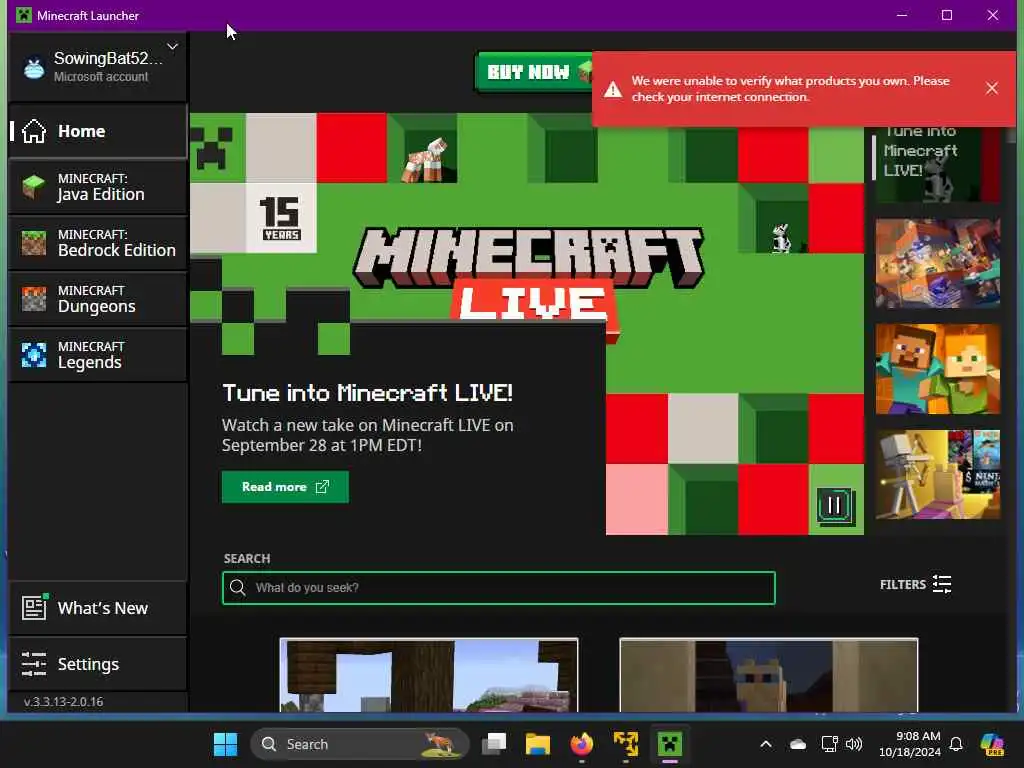1024x768 pixels.
Task: Click the Dungeons block icon
Action: click(x=34, y=299)
